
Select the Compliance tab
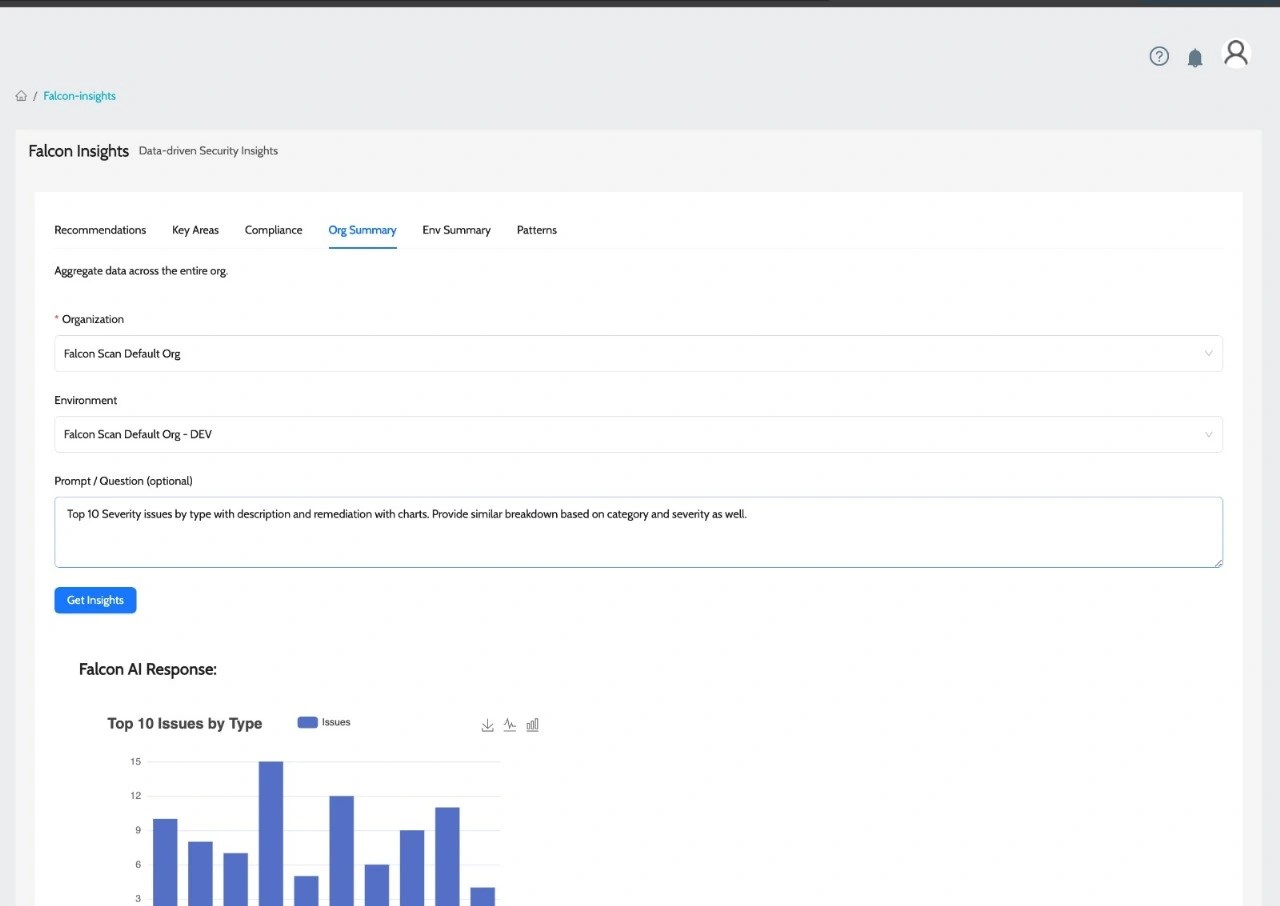point(273,230)
